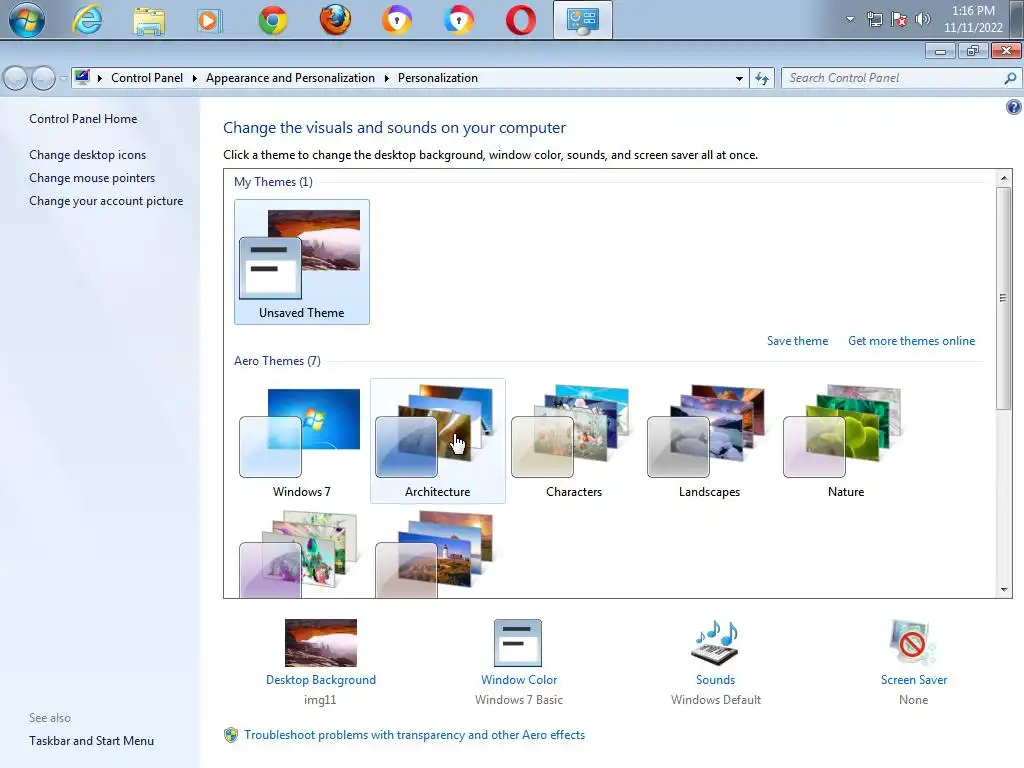Open Troubleshoot problems with transparency link

point(414,735)
